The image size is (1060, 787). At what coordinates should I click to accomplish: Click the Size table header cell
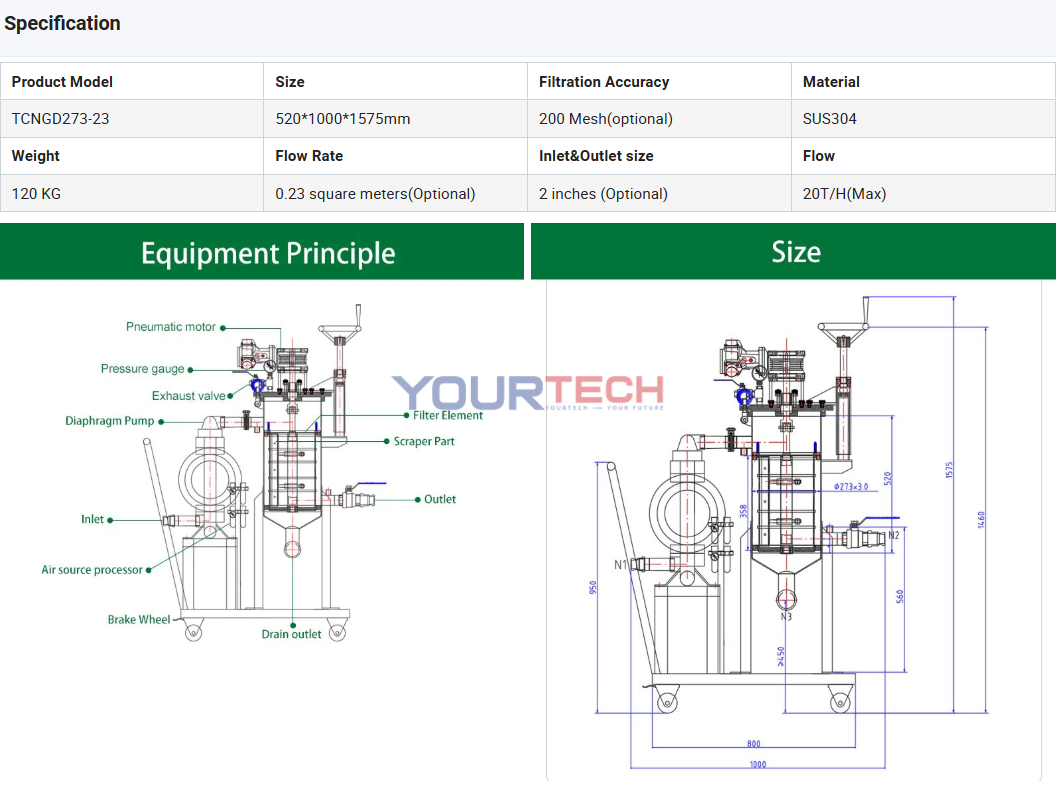(x=395, y=81)
